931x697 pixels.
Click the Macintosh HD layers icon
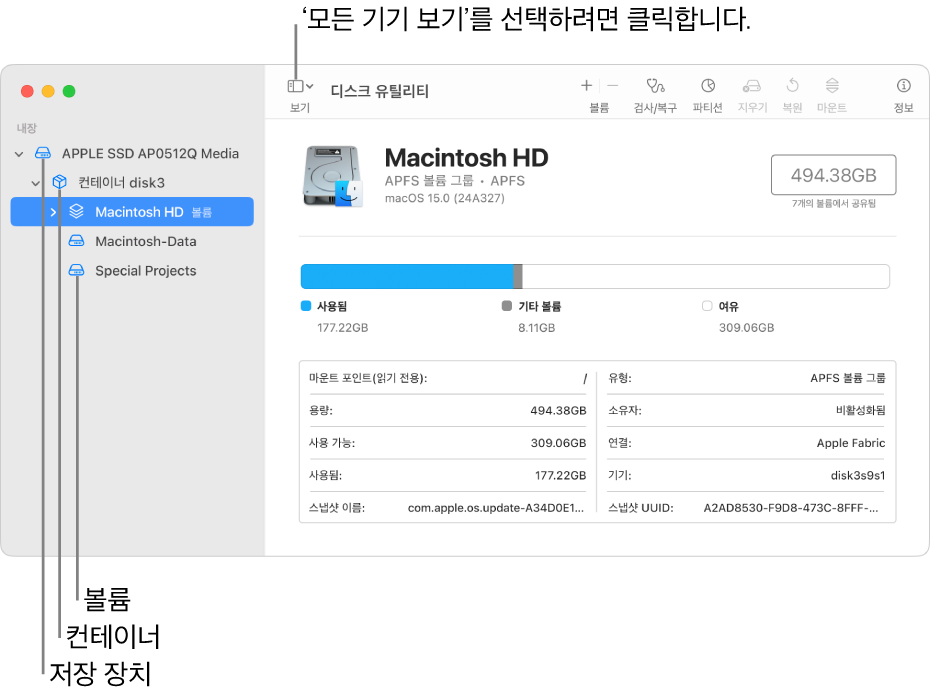click(77, 211)
